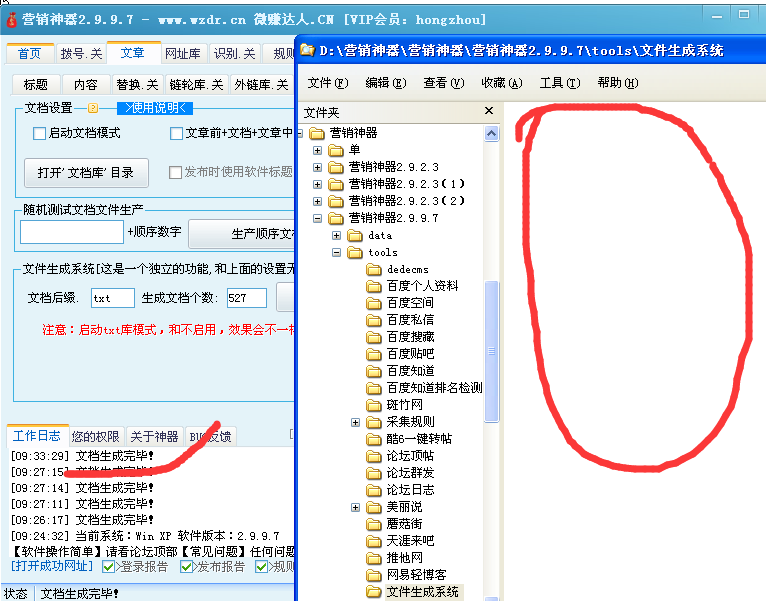766x601 pixels.
Task: Click the 营销神器 app icon in title bar
Action: (11, 19)
